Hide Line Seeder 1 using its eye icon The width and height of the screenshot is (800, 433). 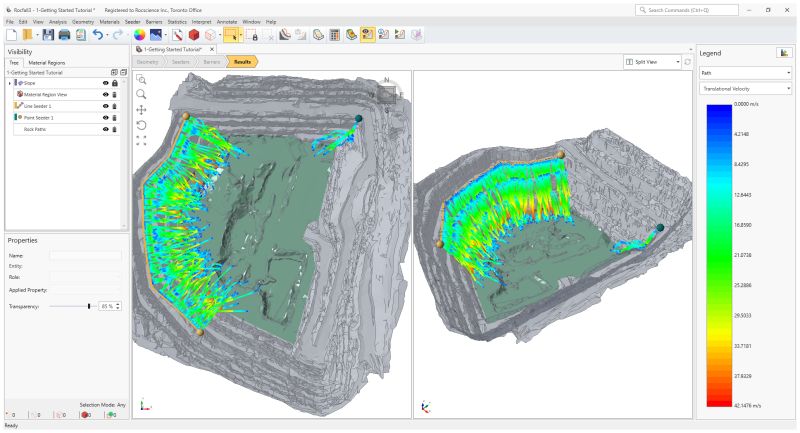pyautogui.click(x=106, y=106)
